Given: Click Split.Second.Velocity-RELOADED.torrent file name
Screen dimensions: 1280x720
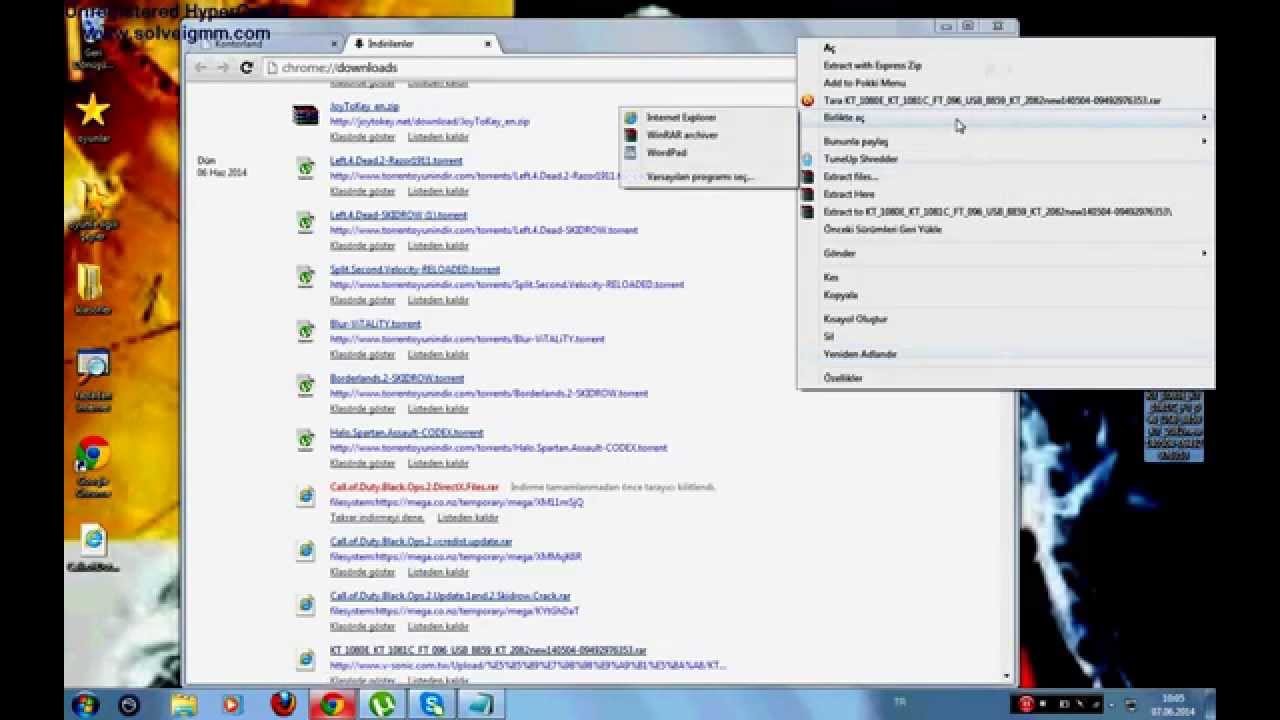Looking at the screenshot, I should [414, 270].
